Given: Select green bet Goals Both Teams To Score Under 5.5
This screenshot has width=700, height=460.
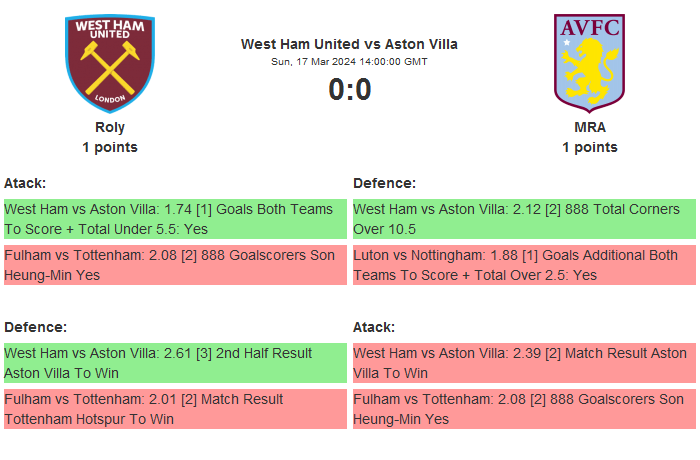Looking at the screenshot, I should click(175, 219).
